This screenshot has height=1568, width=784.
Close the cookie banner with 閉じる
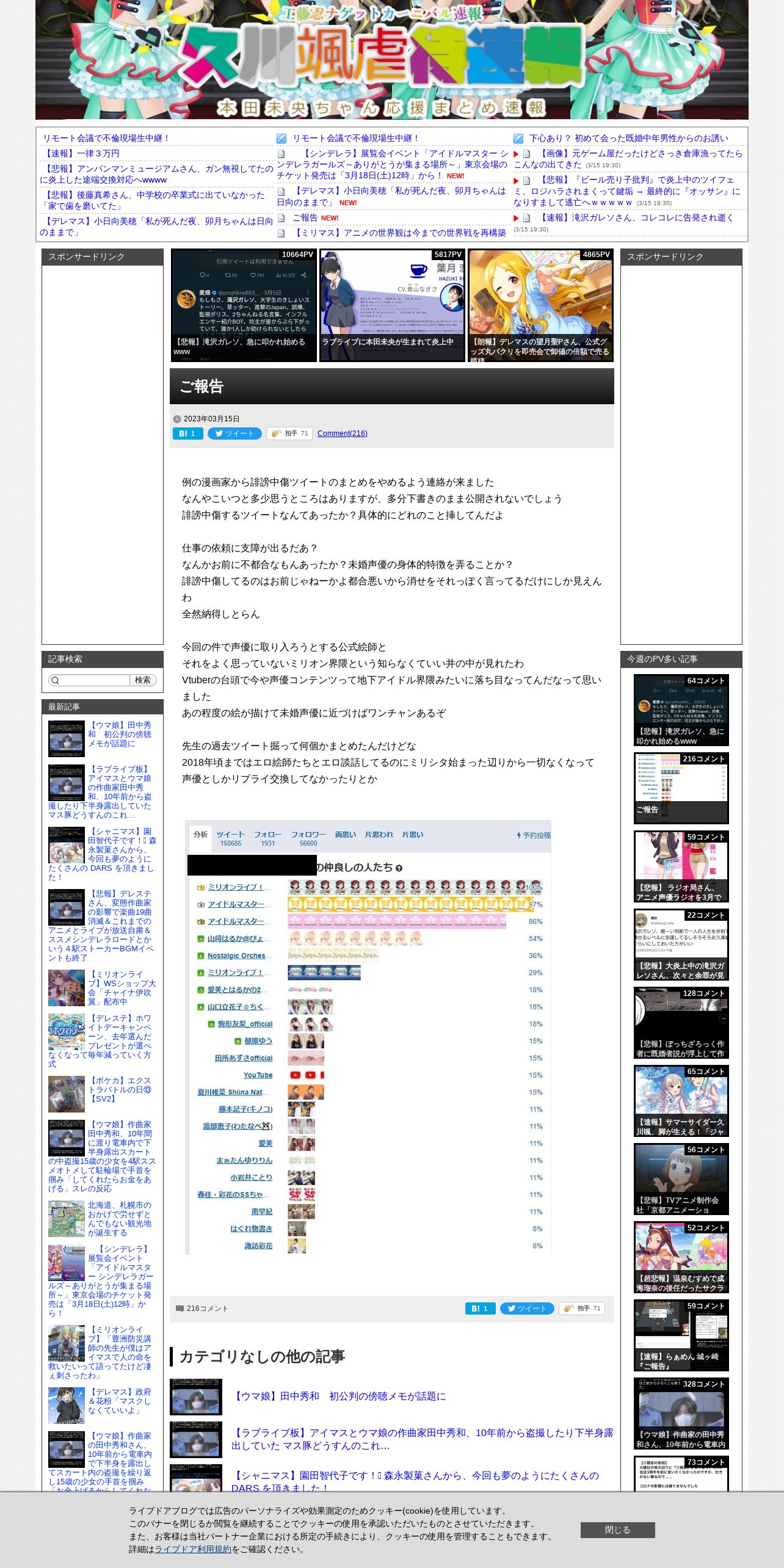pyautogui.click(x=617, y=1530)
